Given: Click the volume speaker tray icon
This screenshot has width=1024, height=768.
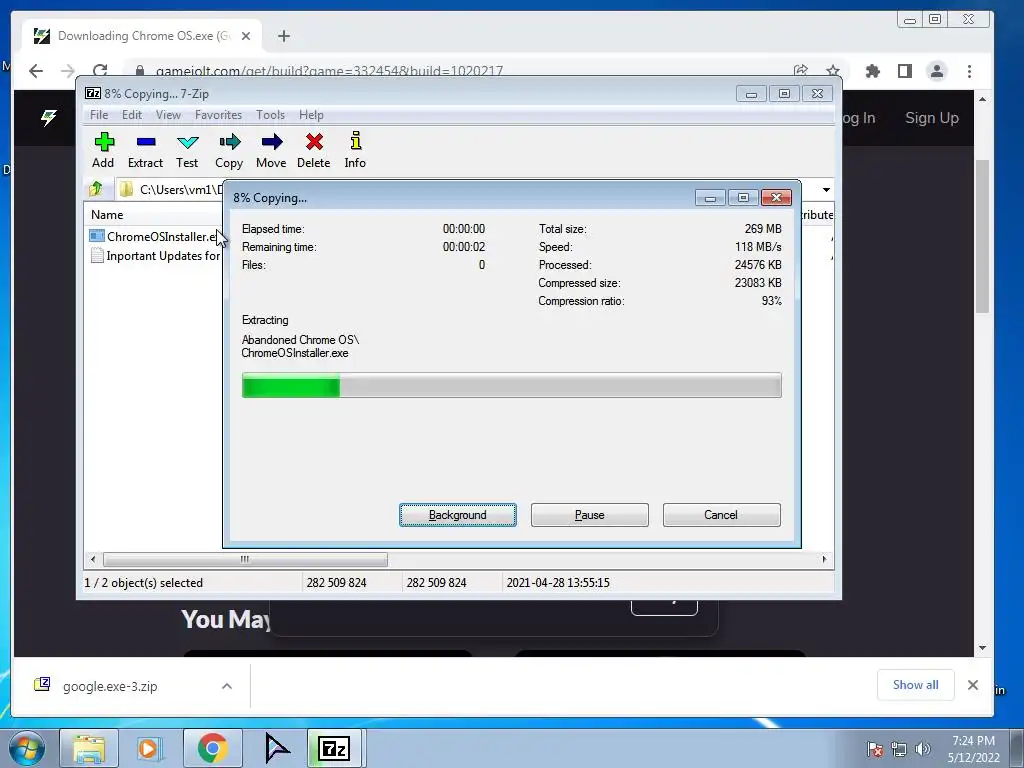Looking at the screenshot, I should 923,749.
